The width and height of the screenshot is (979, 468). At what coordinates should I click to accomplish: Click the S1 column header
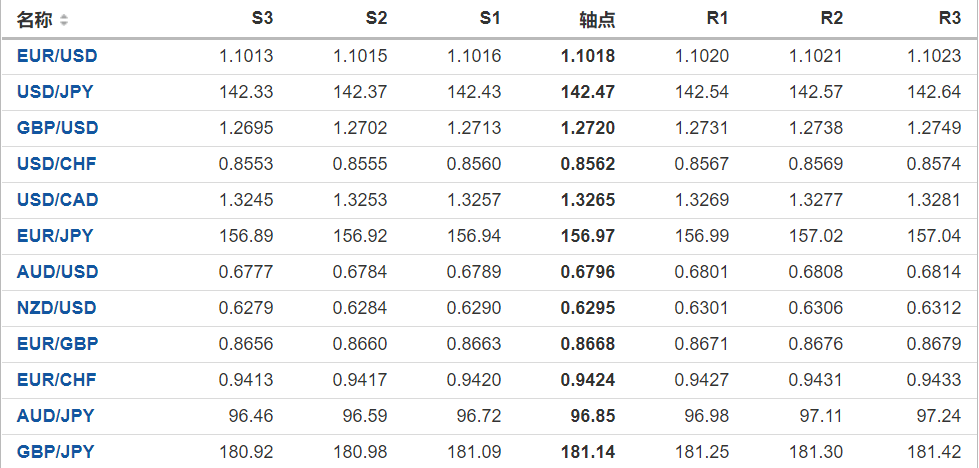click(490, 19)
